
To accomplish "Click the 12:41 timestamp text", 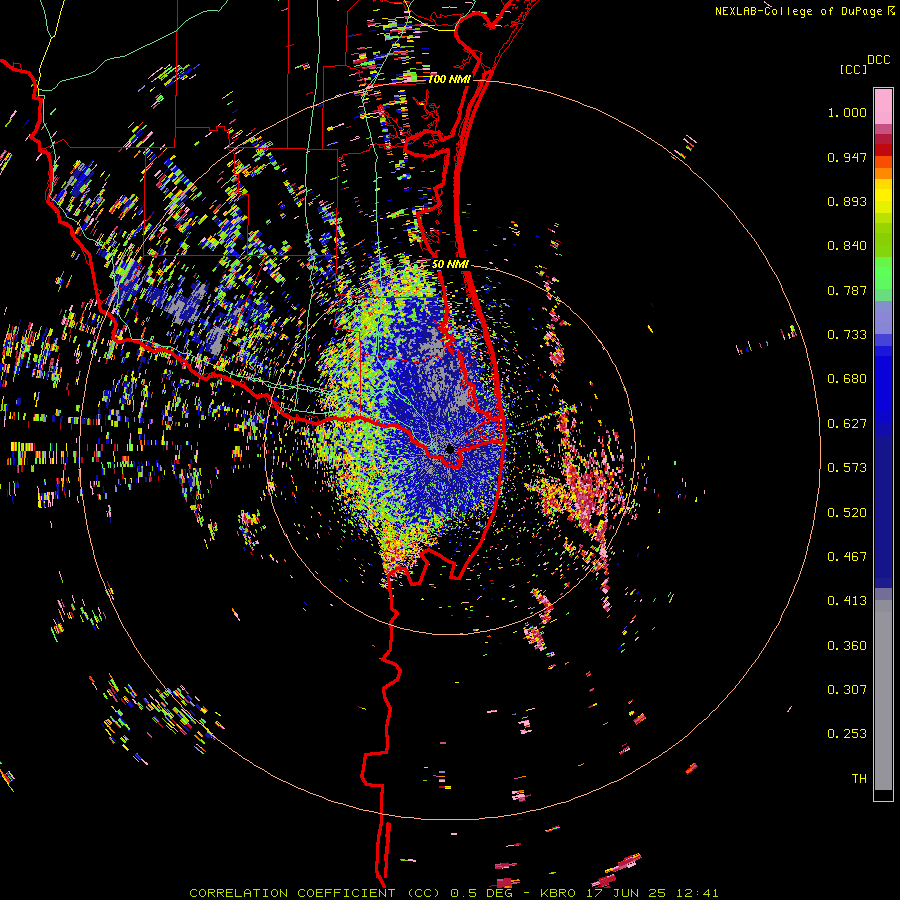I will pyautogui.click(x=697, y=893).
